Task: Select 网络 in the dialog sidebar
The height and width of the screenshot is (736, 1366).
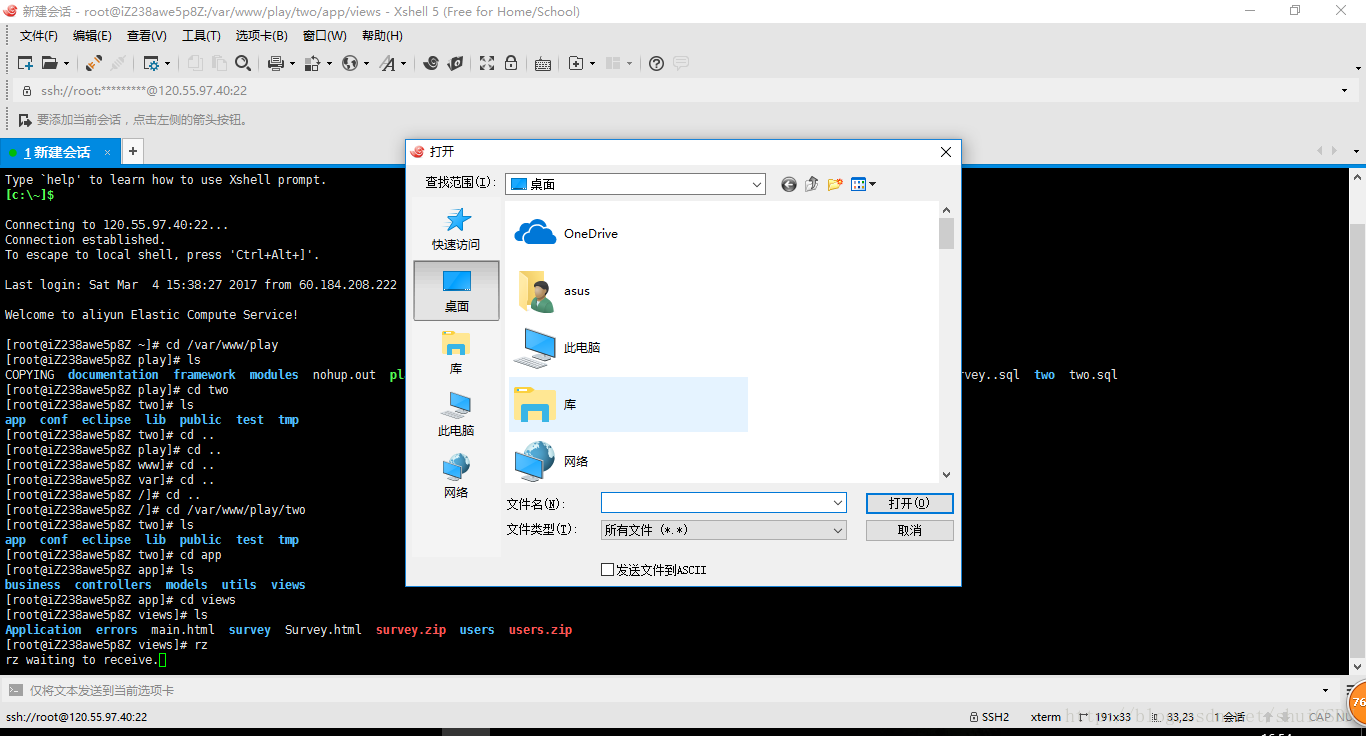Action: click(x=456, y=477)
